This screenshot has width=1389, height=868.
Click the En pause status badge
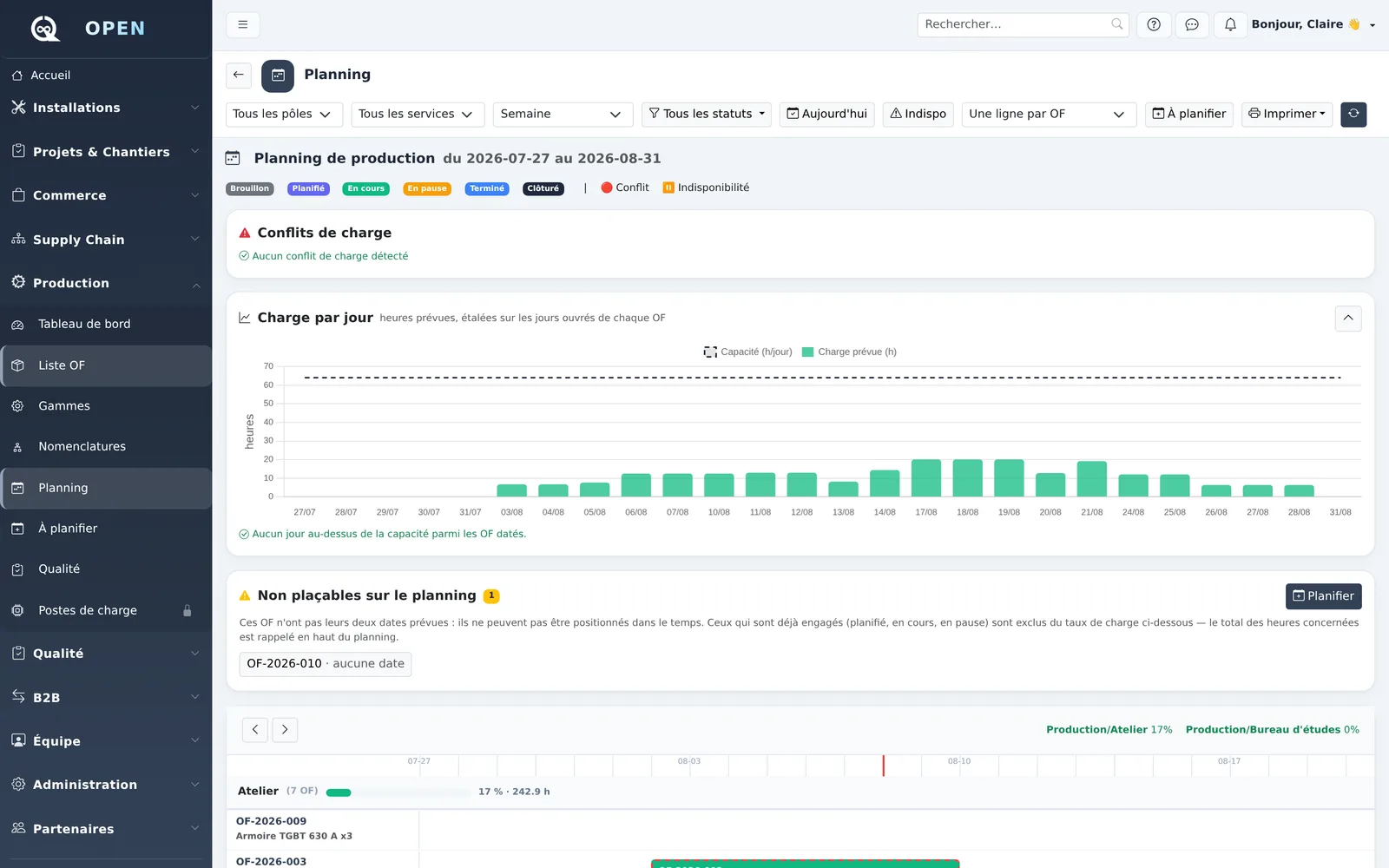click(x=427, y=188)
